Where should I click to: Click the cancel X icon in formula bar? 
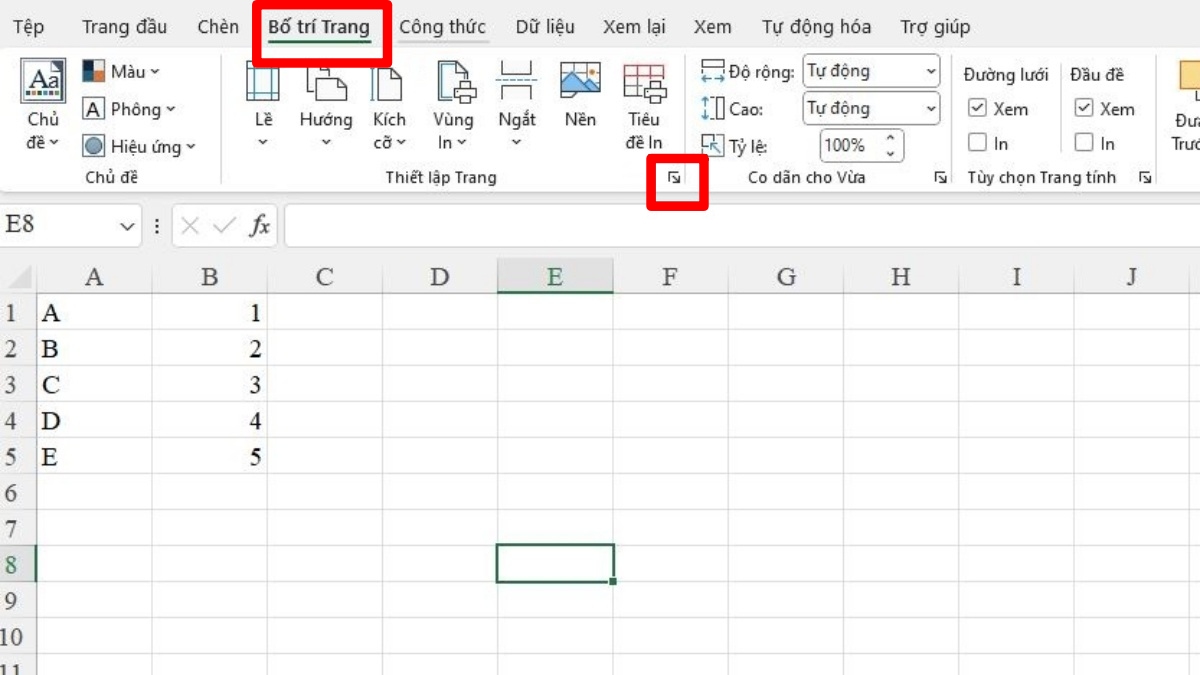190,226
